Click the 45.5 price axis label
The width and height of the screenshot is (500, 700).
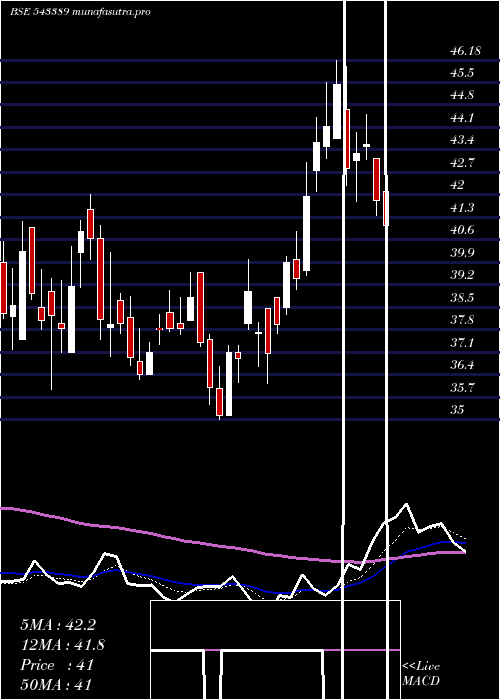[x=462, y=73]
